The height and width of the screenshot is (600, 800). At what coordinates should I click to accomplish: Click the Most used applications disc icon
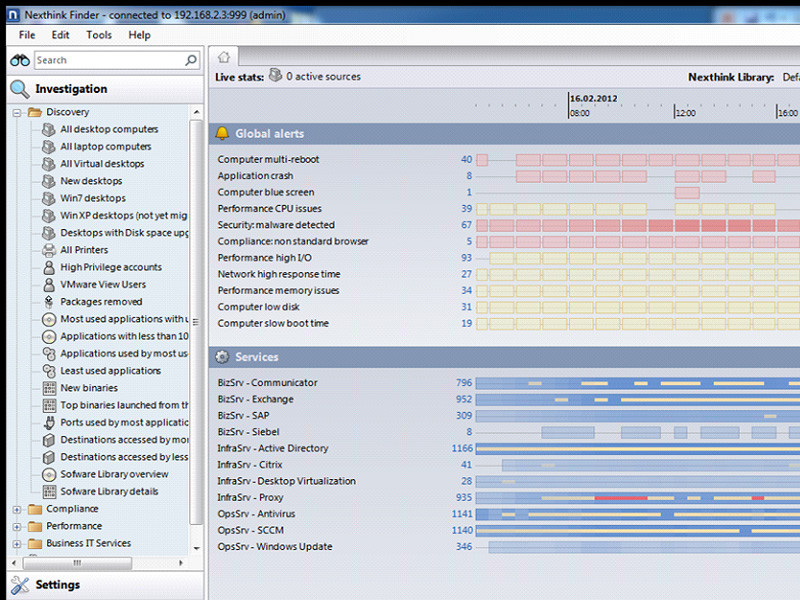49,319
